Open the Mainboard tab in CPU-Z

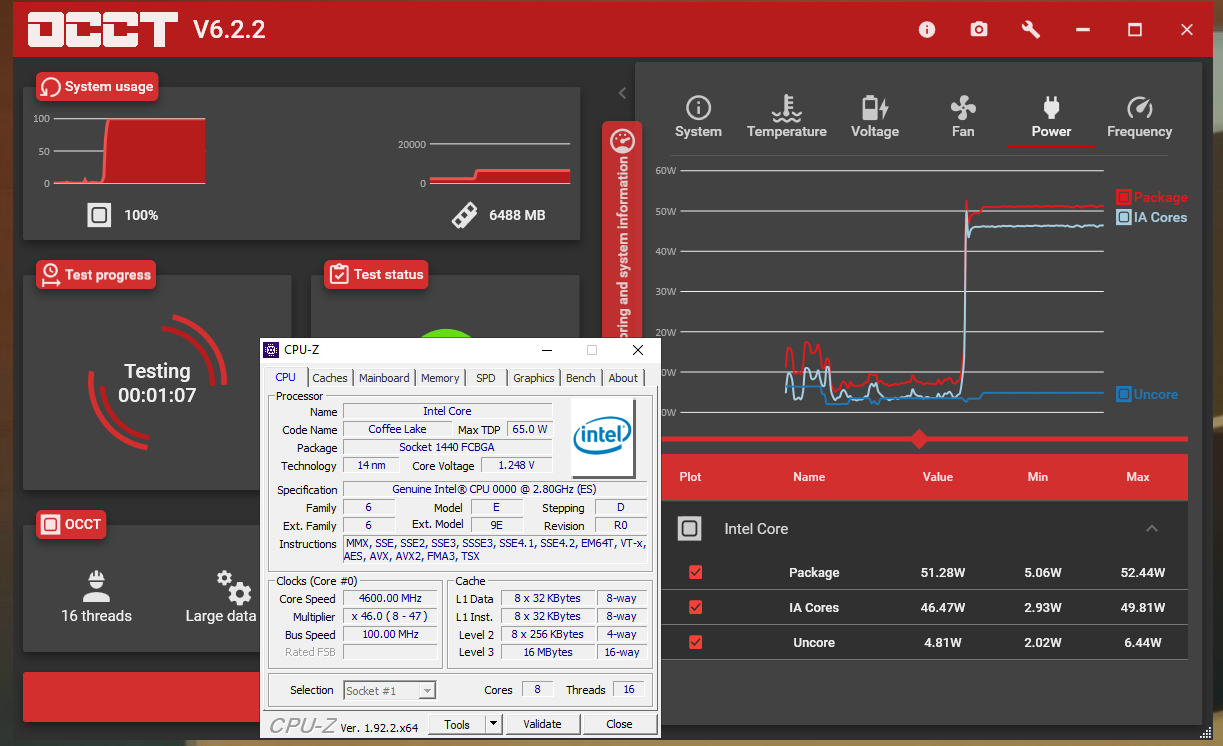point(384,378)
